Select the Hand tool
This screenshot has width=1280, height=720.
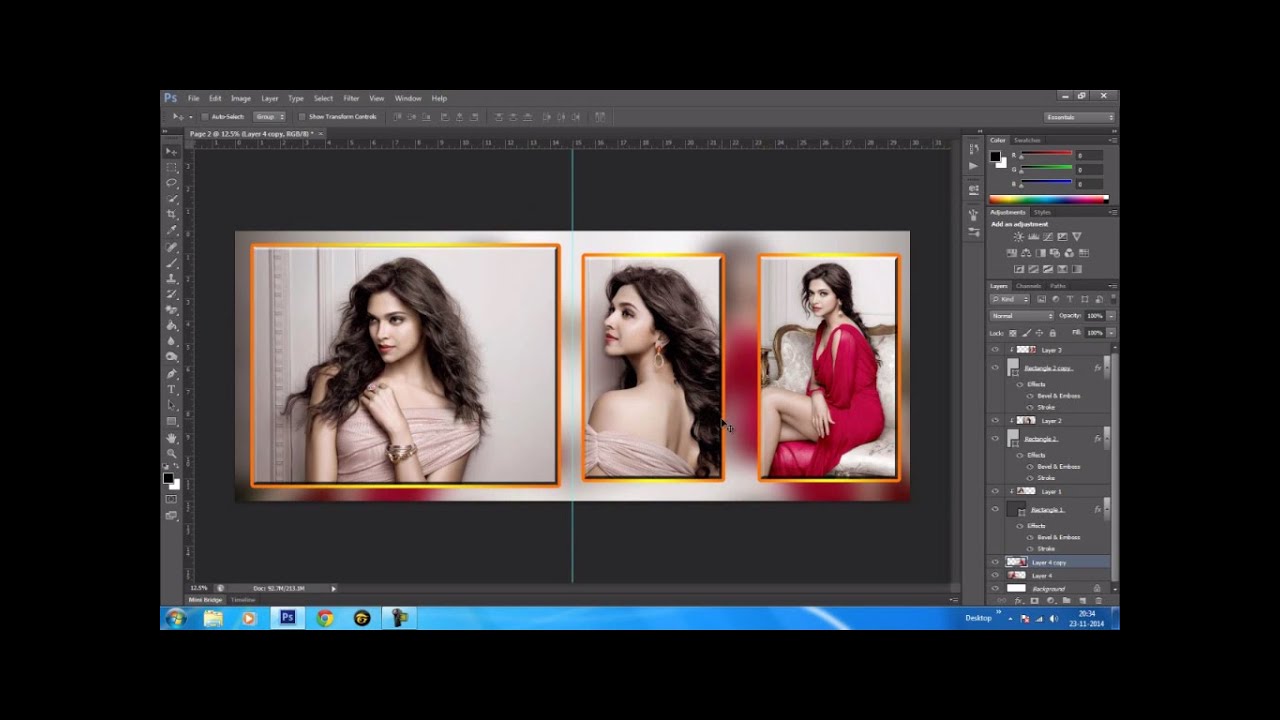click(x=171, y=438)
